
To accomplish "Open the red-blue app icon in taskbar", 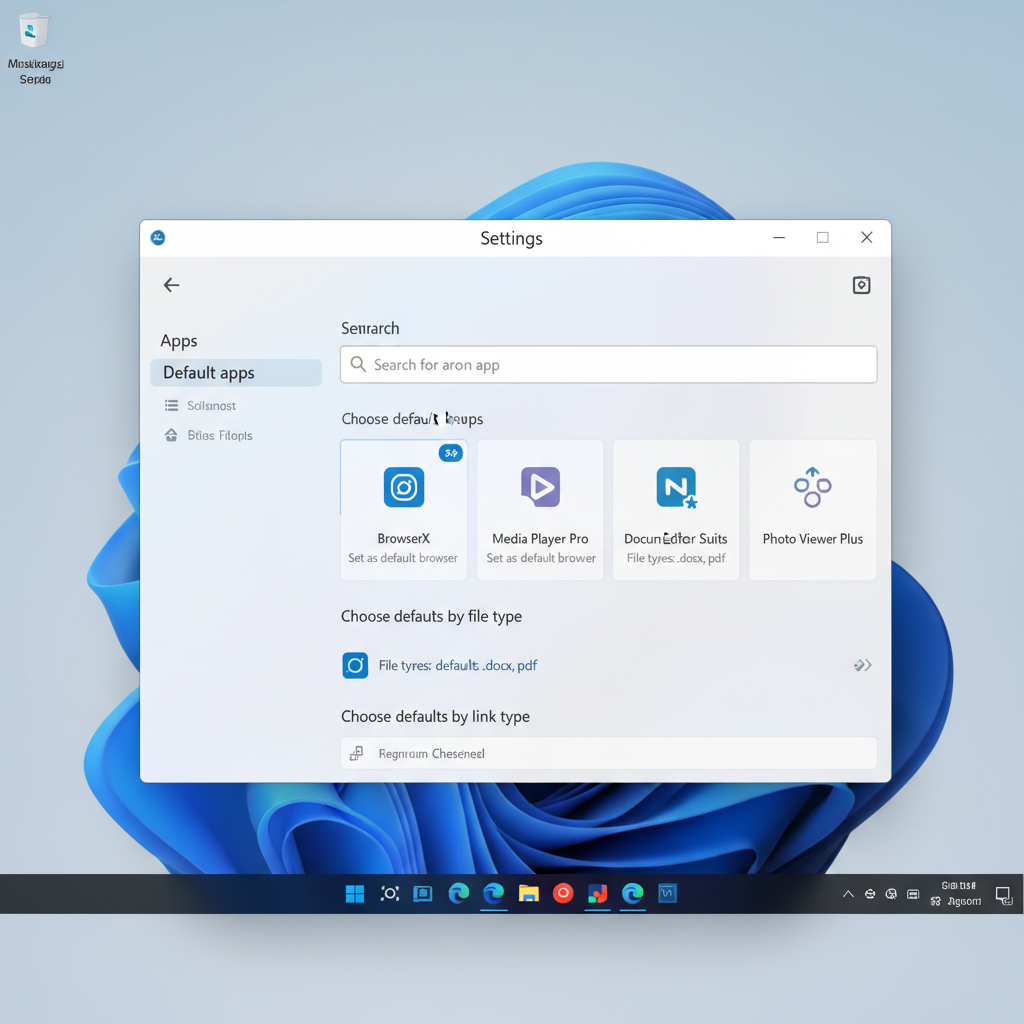I will [x=598, y=893].
